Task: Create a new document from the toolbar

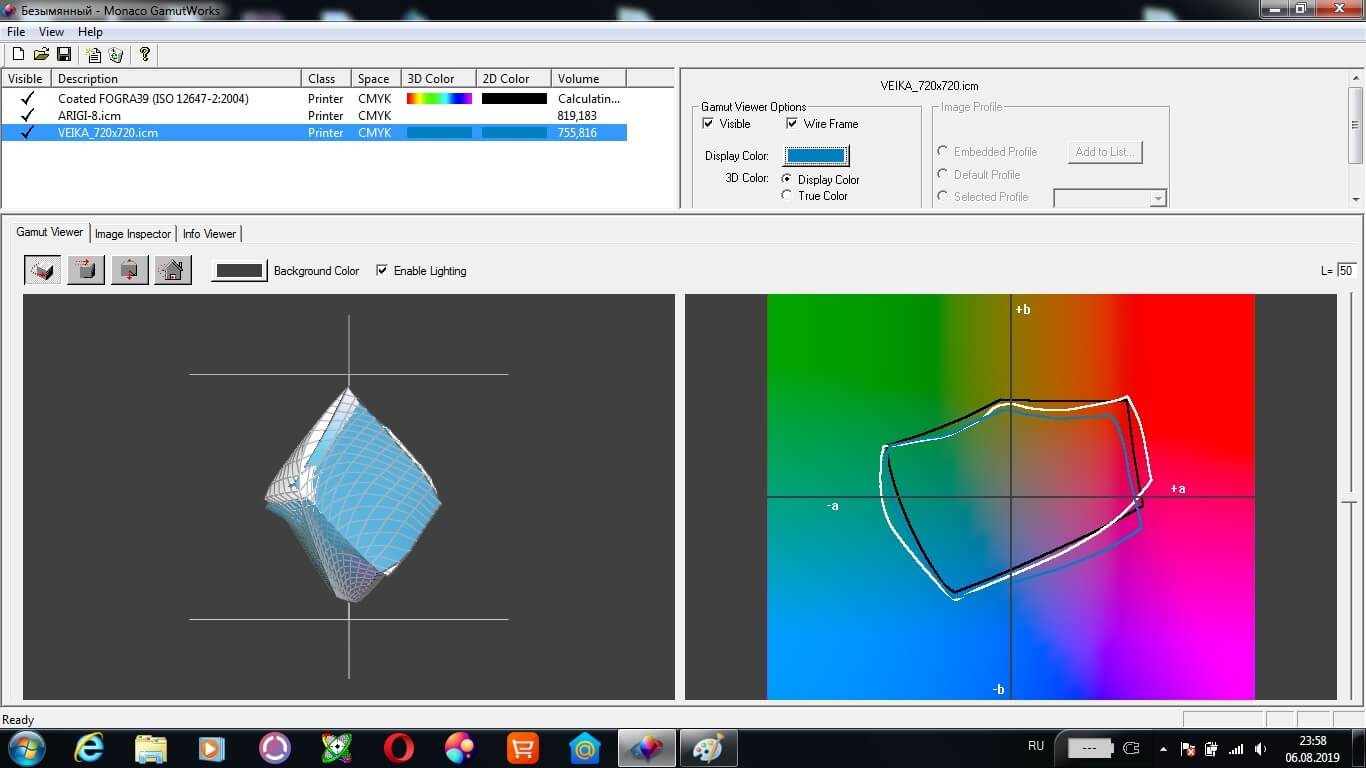Action: click(18, 54)
